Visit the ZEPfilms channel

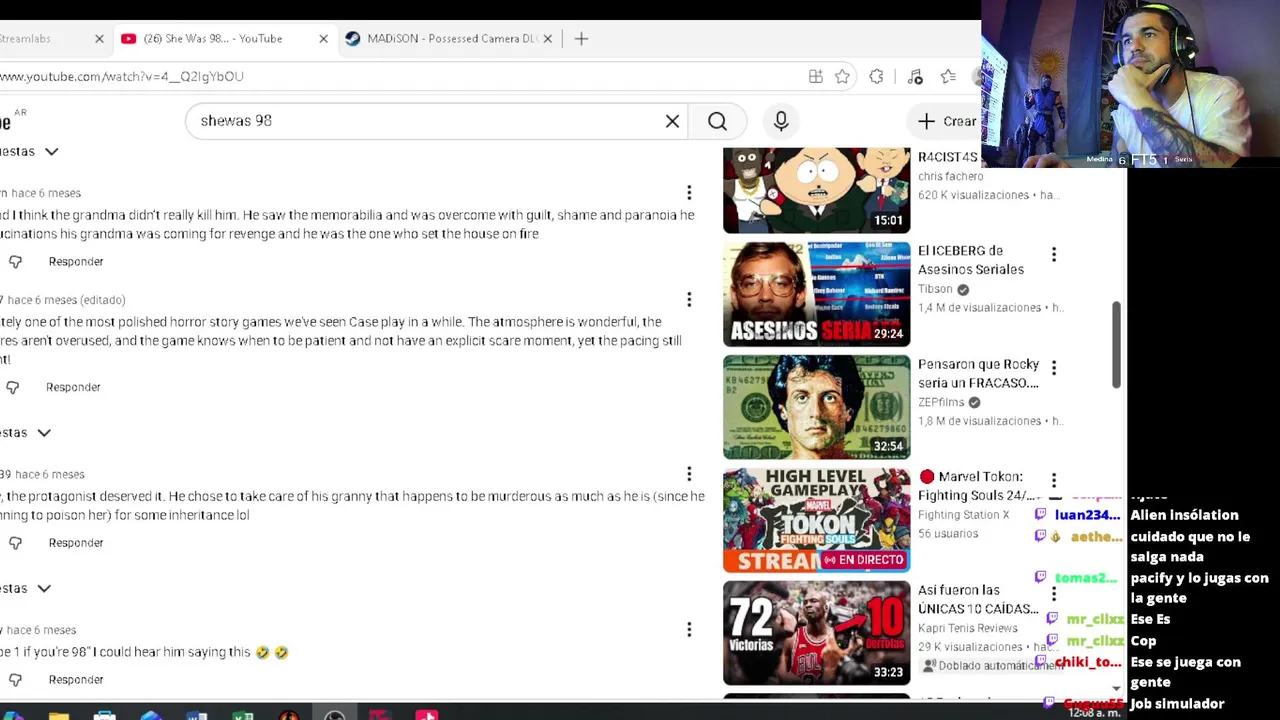pyautogui.click(x=941, y=402)
